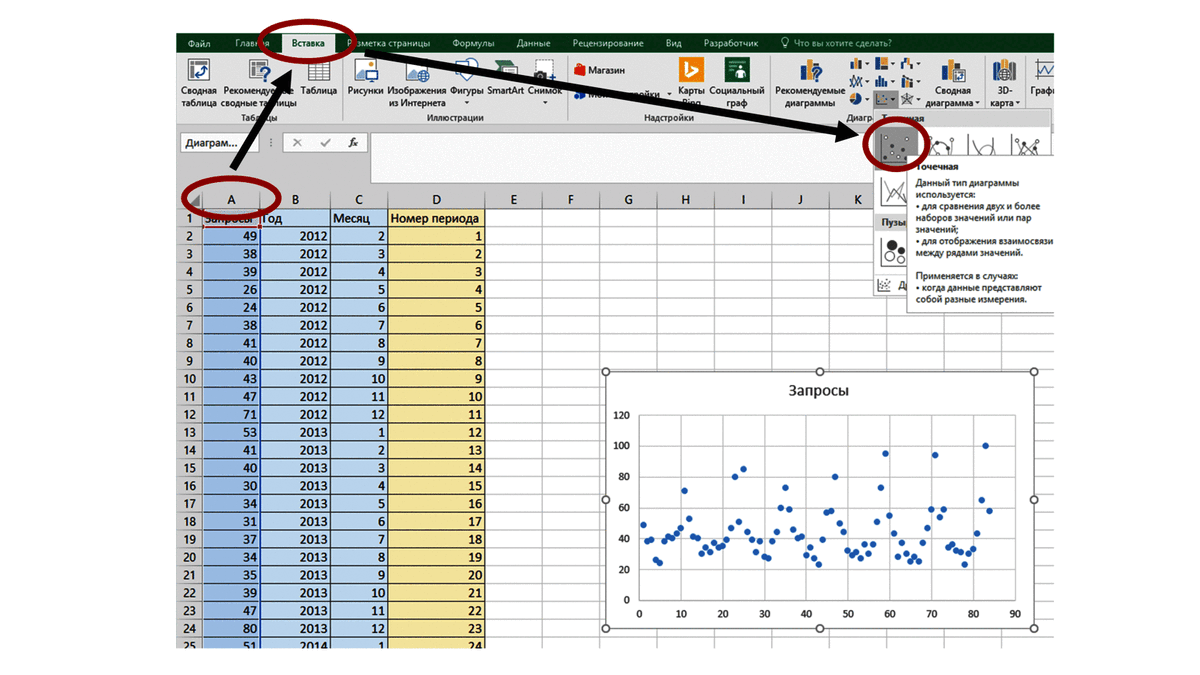Select column A header

click(231, 200)
